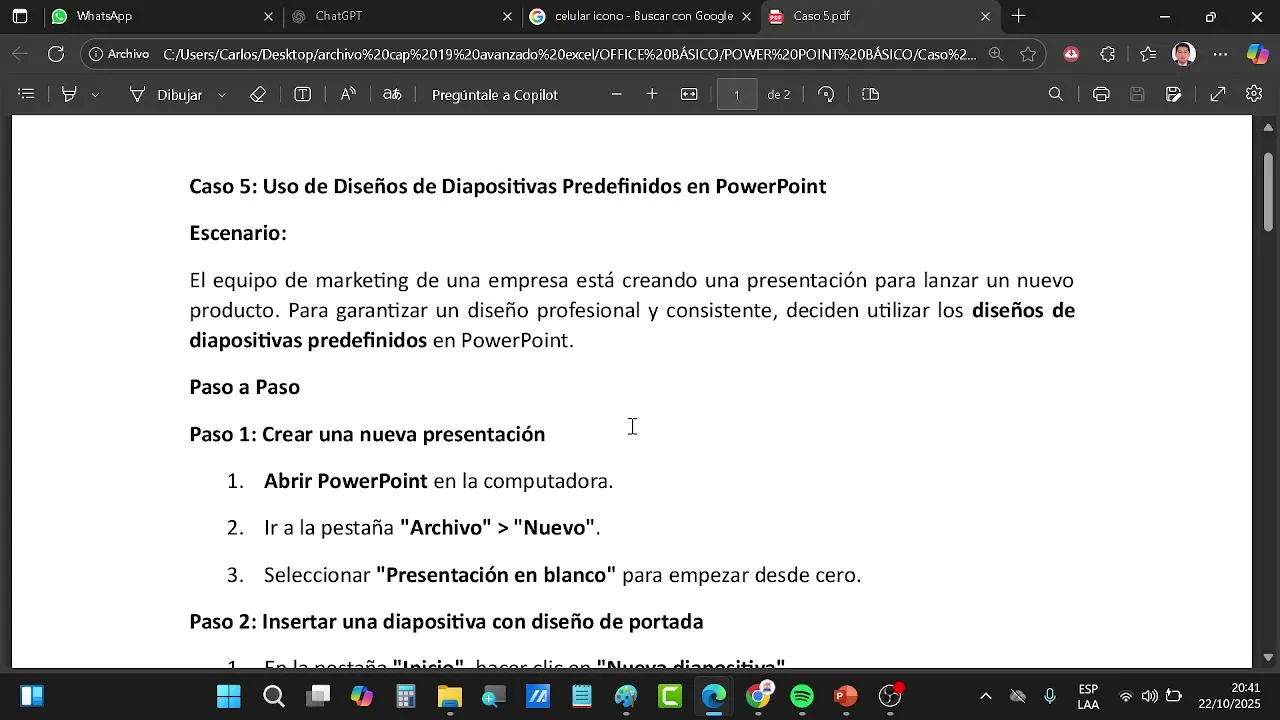Open the browser extensions menu
Image resolution: width=1280 pixels, height=720 pixels.
coord(1108,54)
